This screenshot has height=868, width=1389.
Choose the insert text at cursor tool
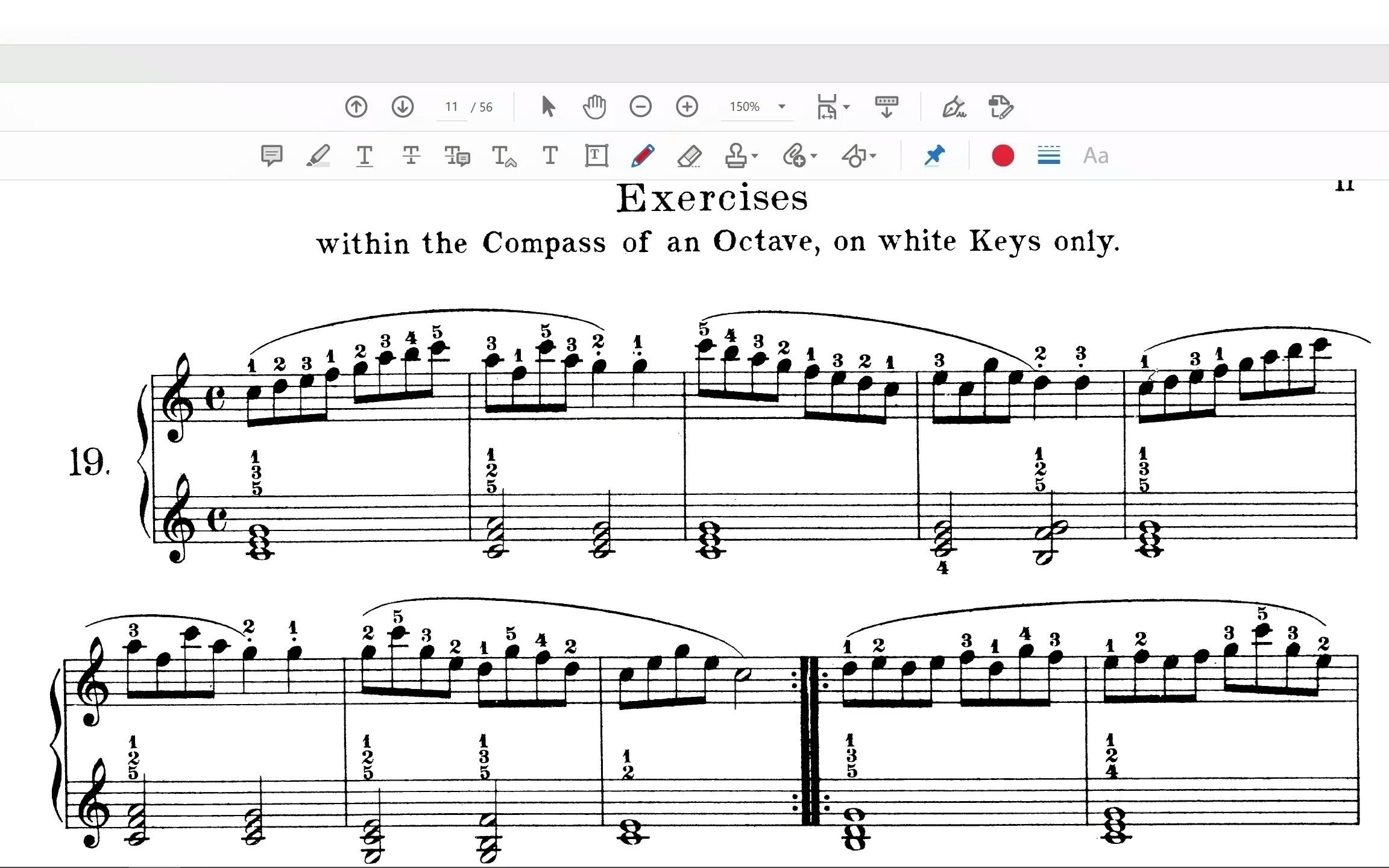click(504, 156)
